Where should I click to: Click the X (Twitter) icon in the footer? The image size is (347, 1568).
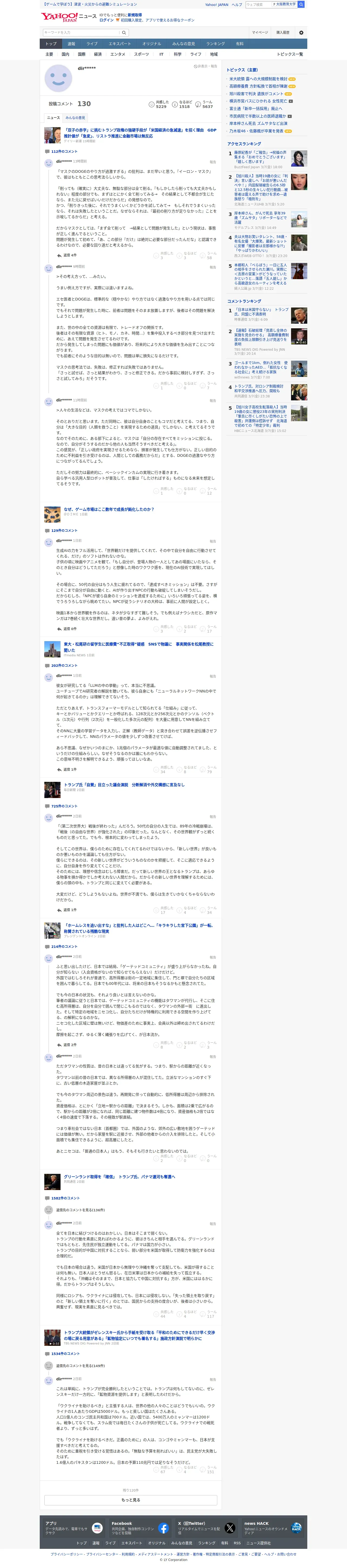tap(230, 1528)
